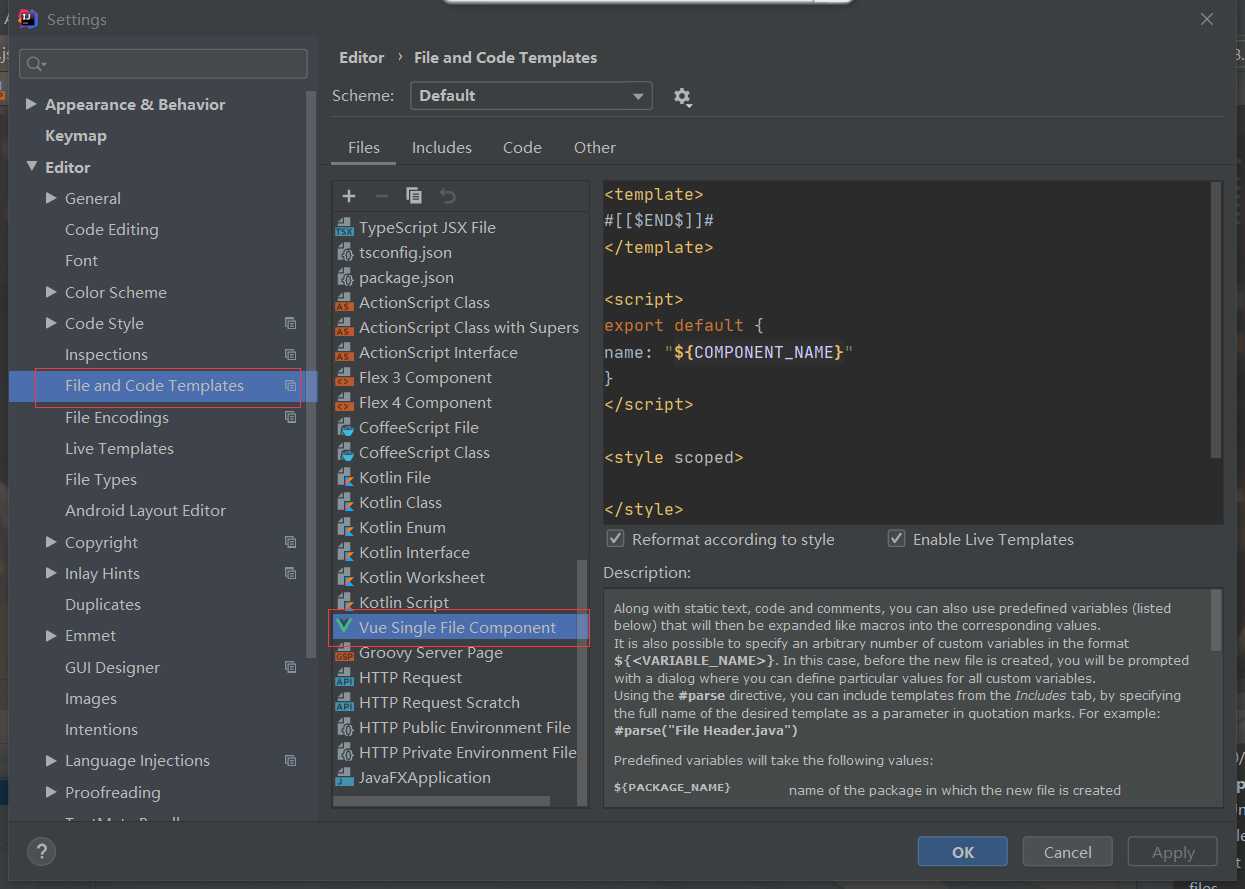Click the Flex 3 Component icon

[344, 377]
